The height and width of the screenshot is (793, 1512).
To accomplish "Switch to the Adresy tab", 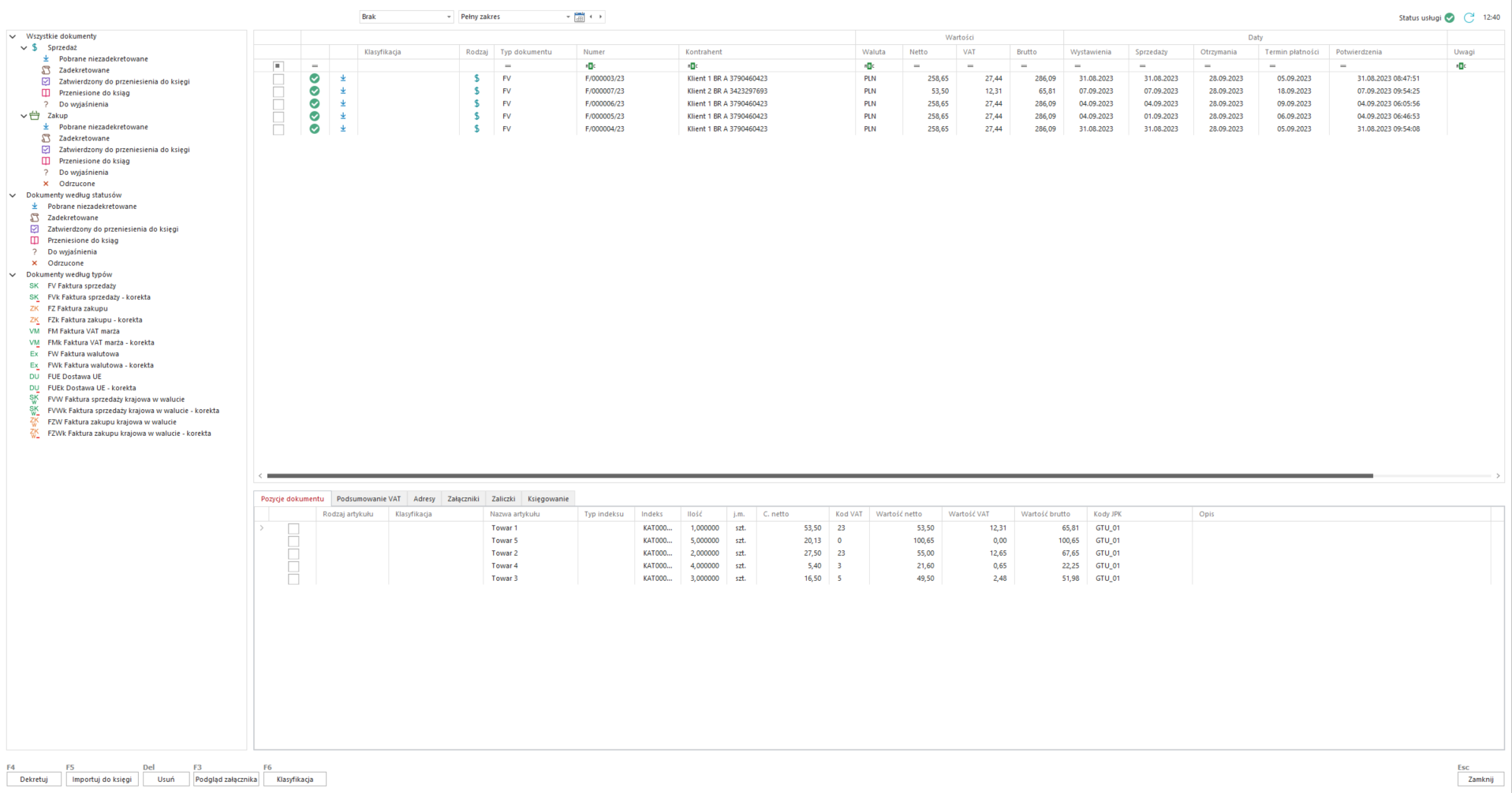I will [x=424, y=499].
